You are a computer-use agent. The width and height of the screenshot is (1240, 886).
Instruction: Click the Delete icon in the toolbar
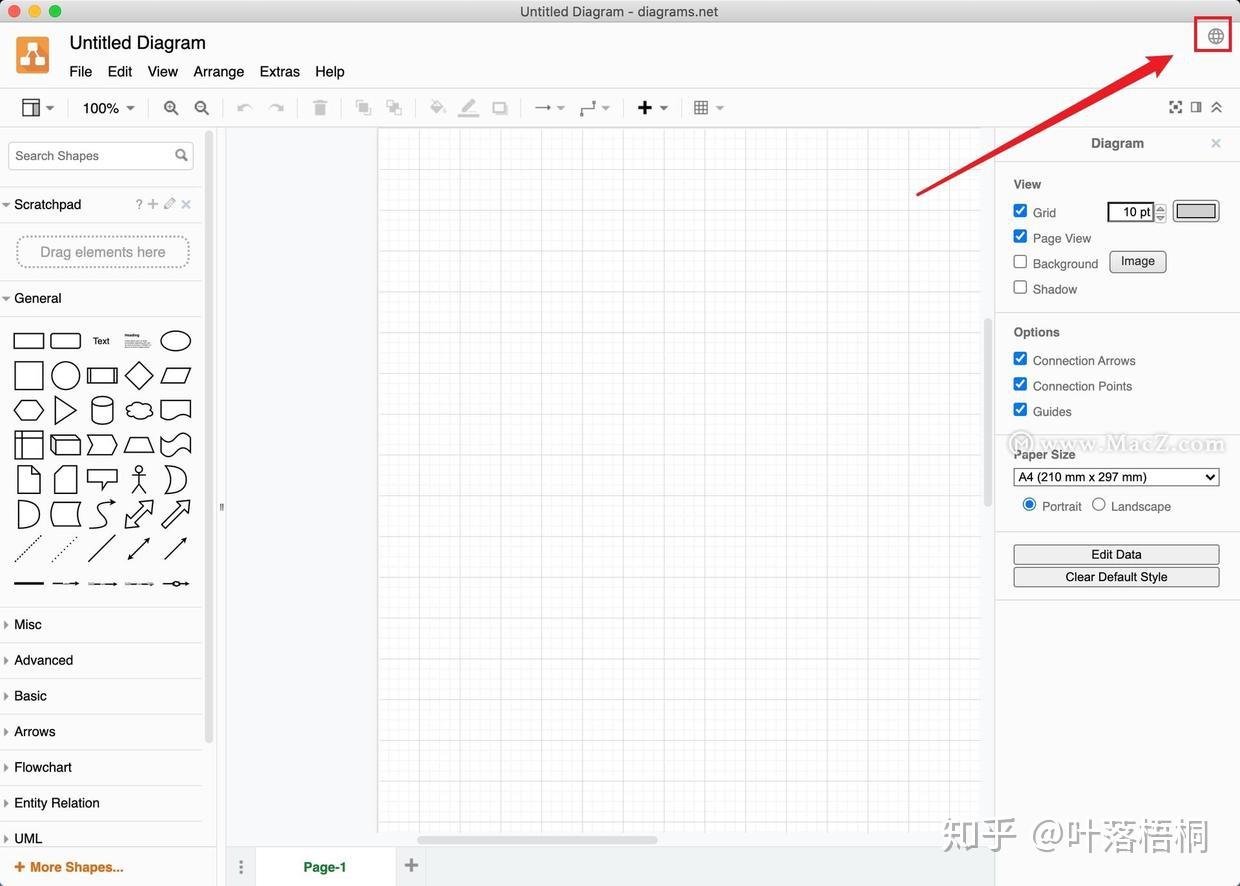point(320,107)
